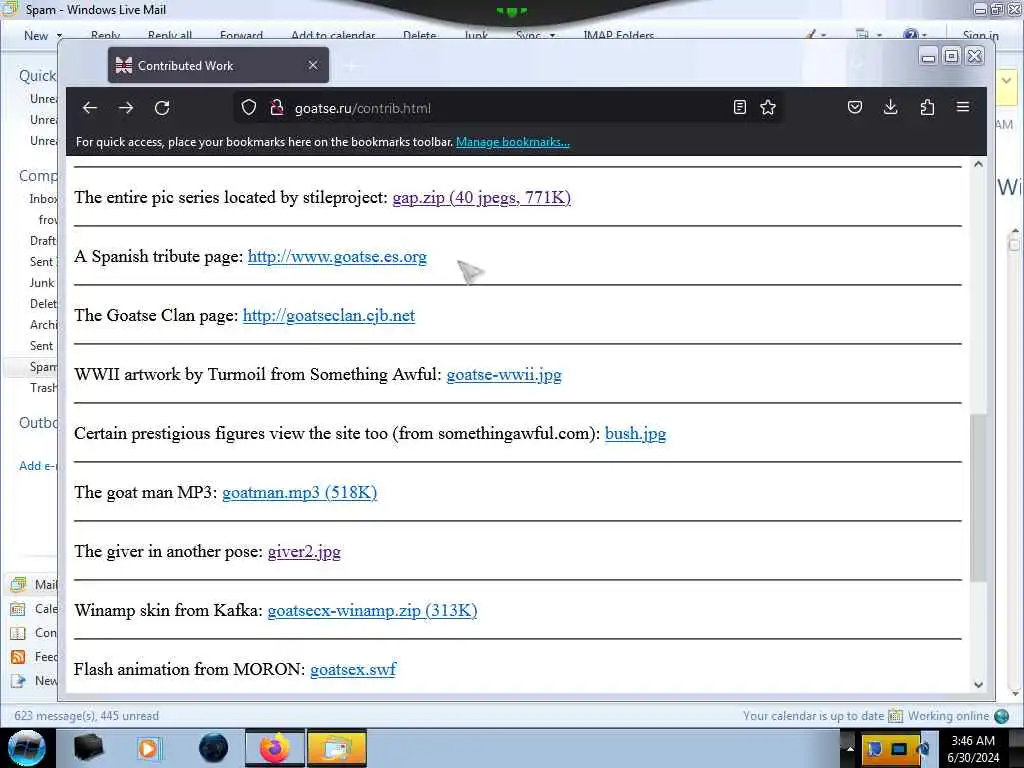Show hidden system tray icons
Image resolution: width=1024 pixels, height=768 pixels.
[850, 748]
